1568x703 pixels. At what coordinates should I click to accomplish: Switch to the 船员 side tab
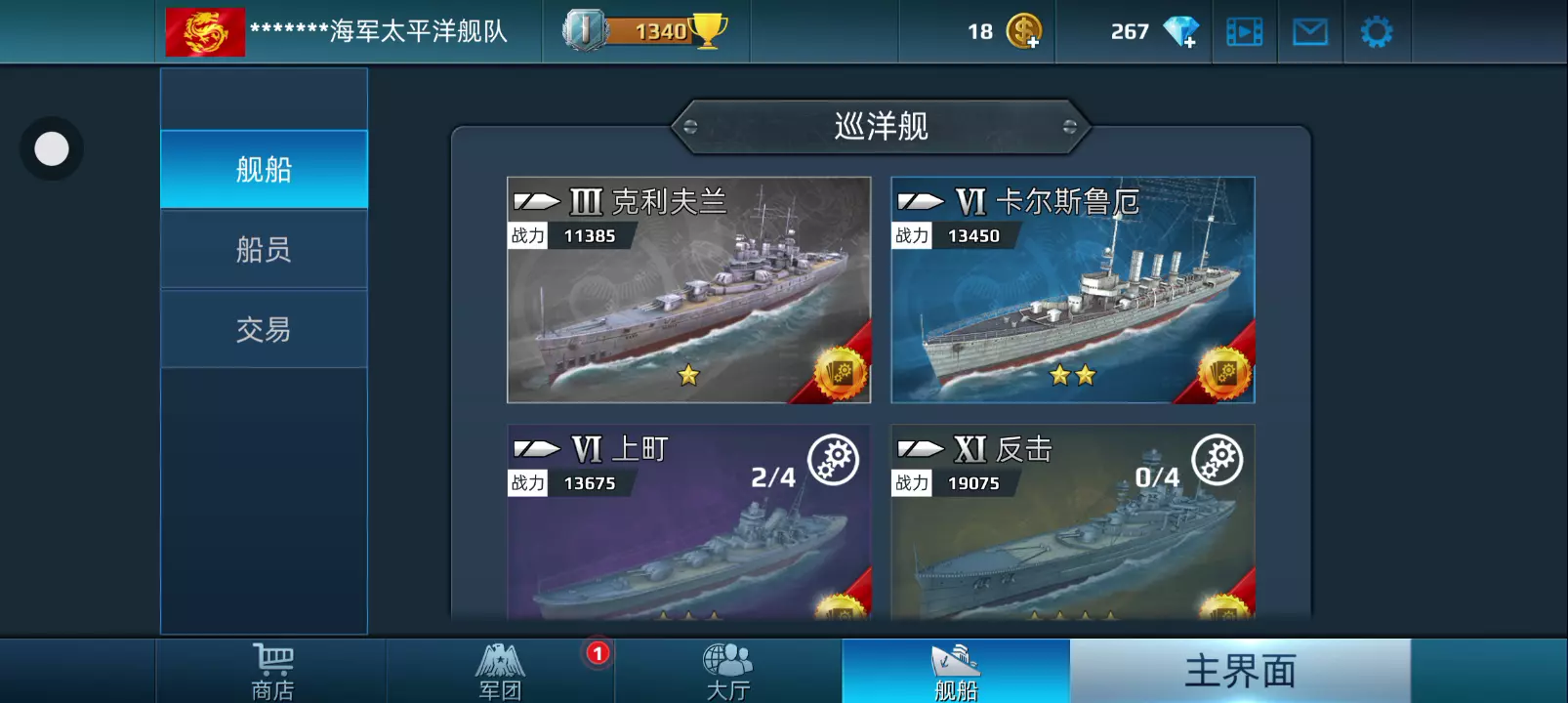pyautogui.click(x=264, y=249)
